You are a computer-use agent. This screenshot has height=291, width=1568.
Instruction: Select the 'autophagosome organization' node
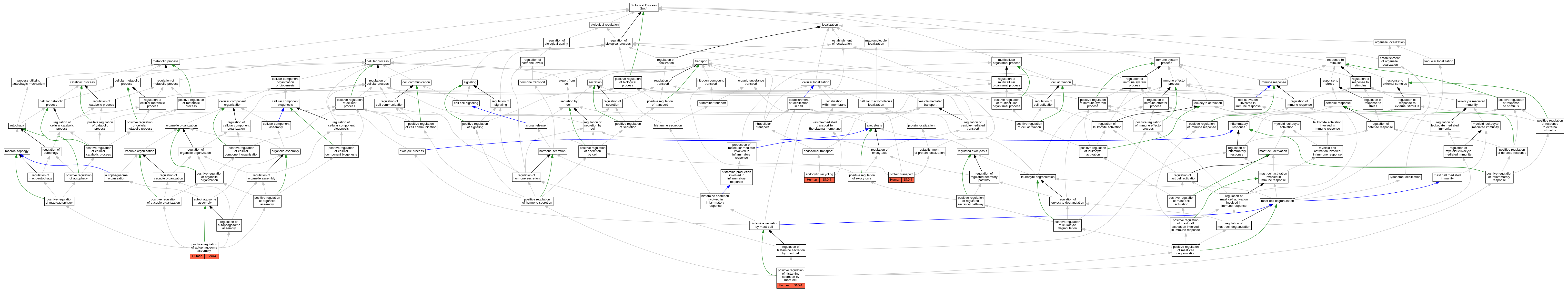(x=117, y=177)
